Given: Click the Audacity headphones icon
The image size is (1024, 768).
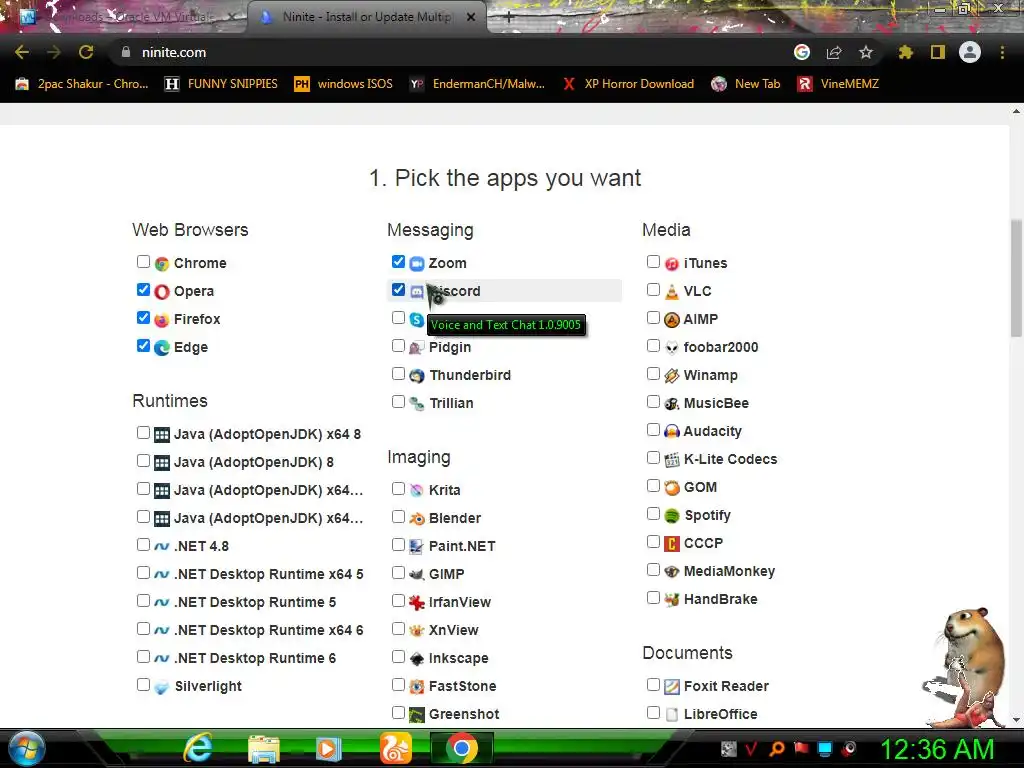Looking at the screenshot, I should (x=672, y=432).
